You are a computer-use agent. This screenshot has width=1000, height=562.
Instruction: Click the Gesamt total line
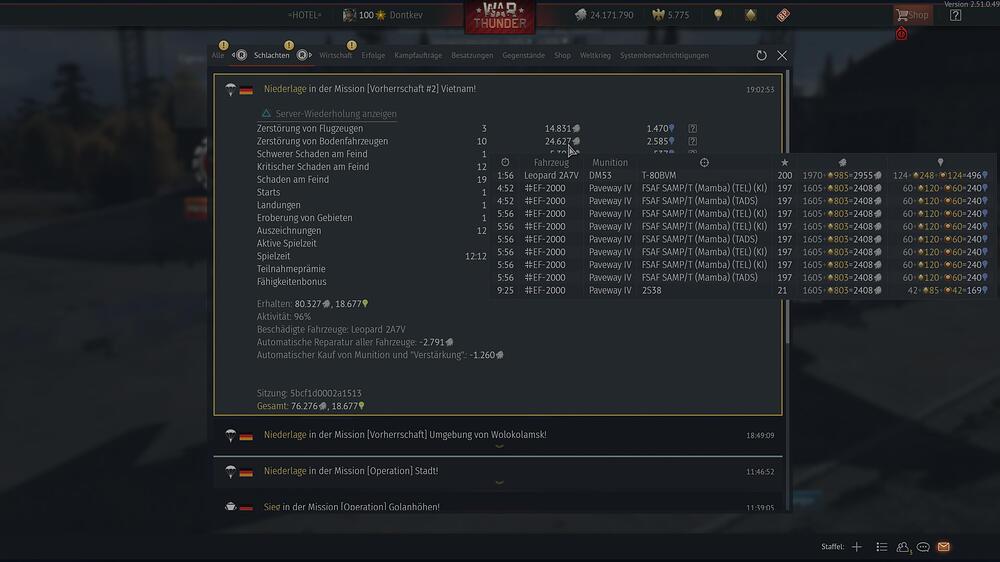click(311, 406)
